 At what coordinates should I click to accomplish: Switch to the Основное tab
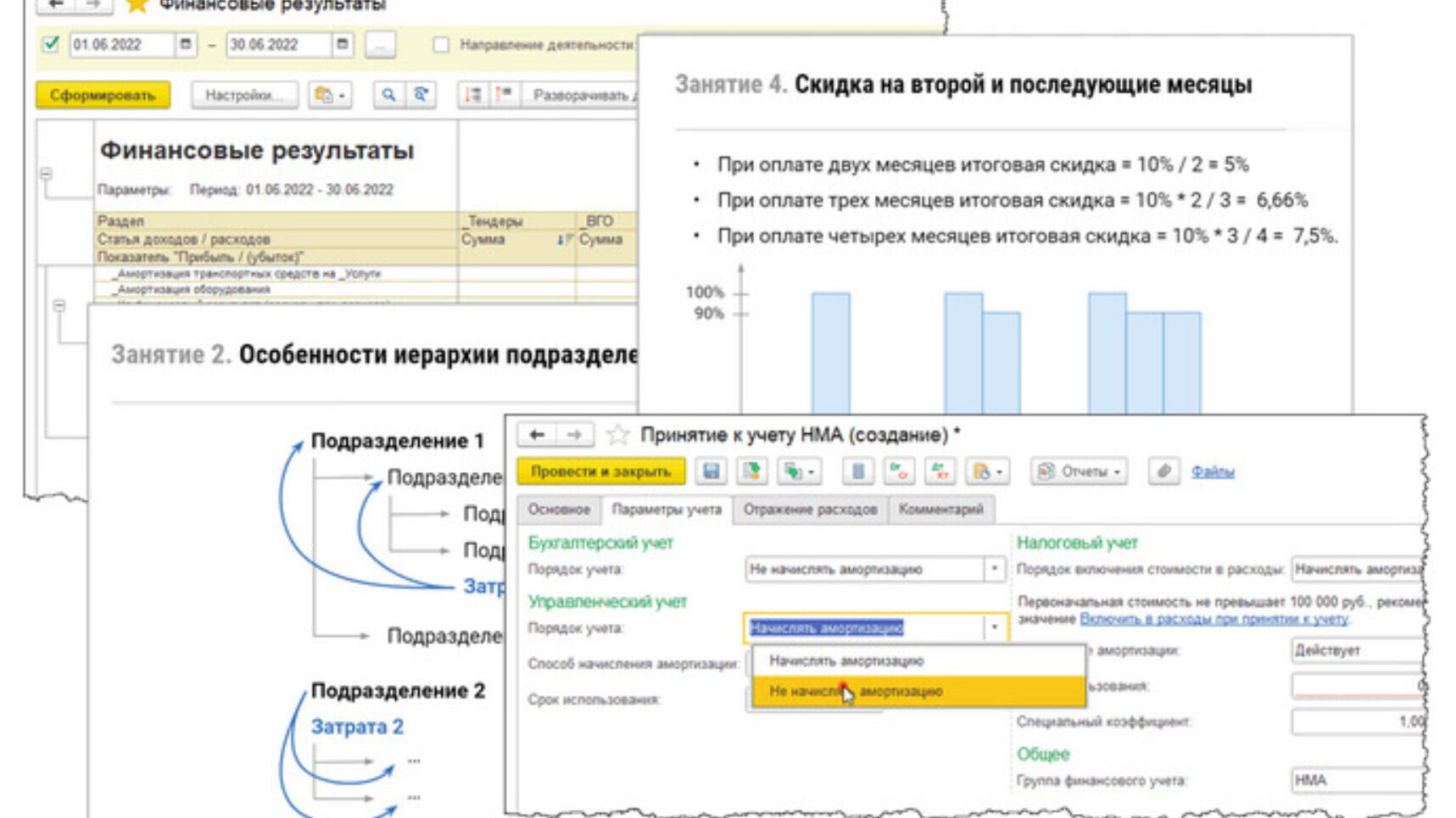(x=558, y=509)
